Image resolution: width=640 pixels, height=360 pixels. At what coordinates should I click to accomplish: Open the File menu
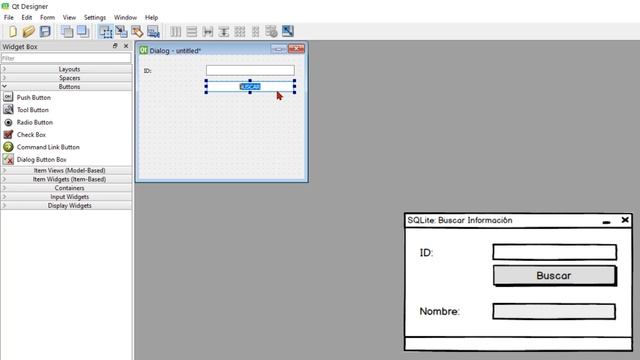9,17
